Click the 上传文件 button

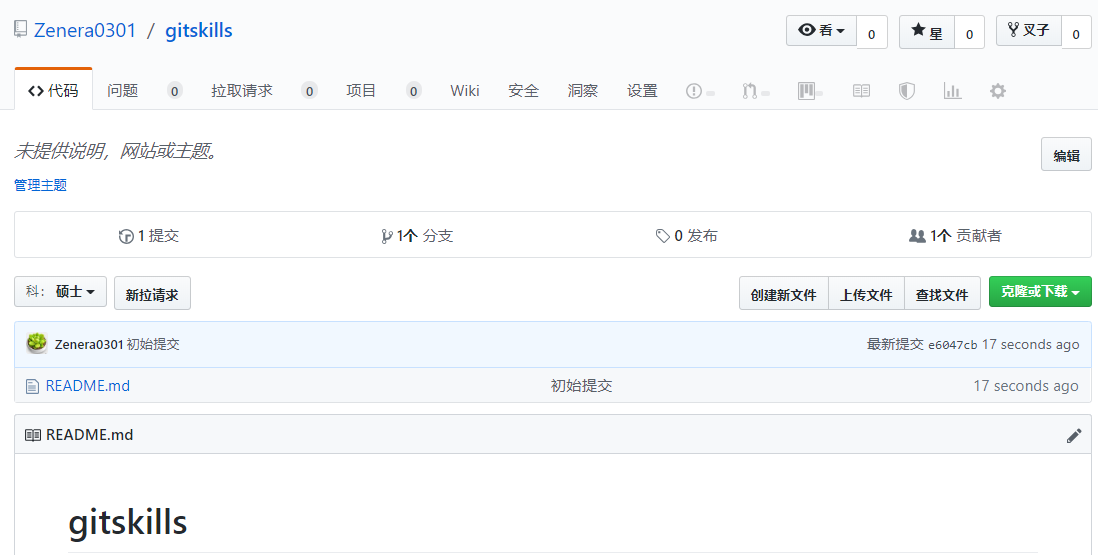(866, 294)
